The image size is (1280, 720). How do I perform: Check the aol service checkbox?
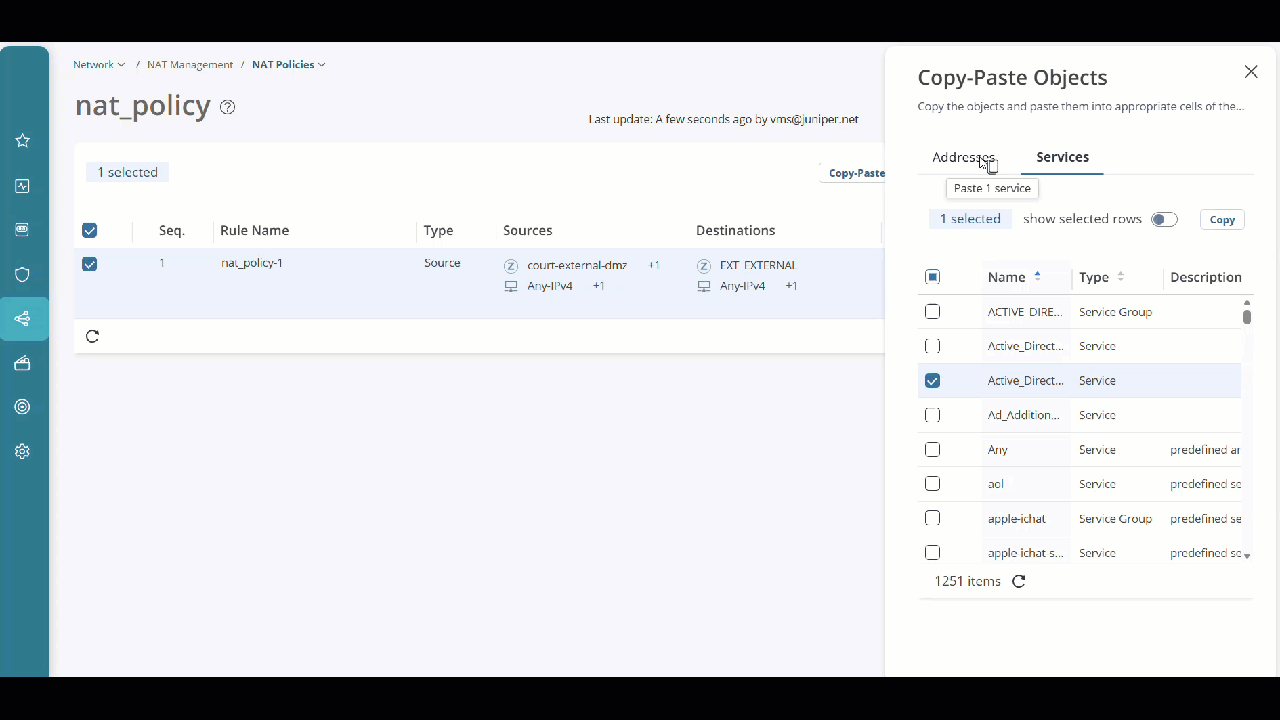(933, 484)
